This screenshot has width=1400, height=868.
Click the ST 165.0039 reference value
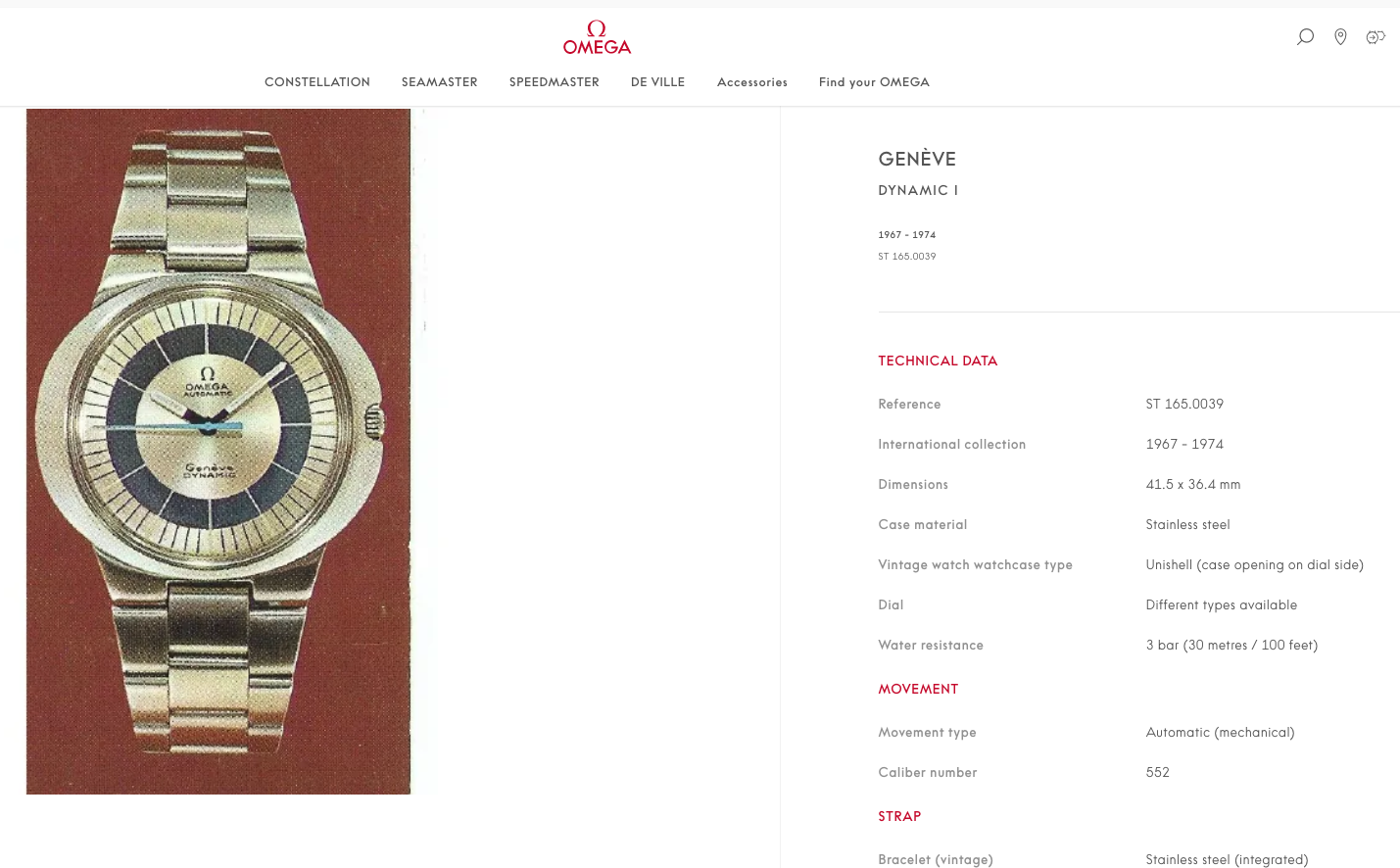pyautogui.click(x=1184, y=404)
